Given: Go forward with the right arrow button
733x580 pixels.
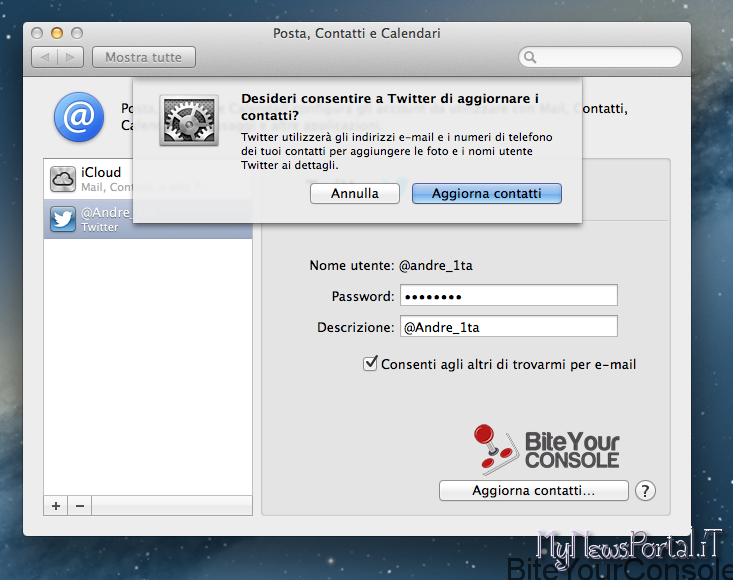Looking at the screenshot, I should coord(71,57).
